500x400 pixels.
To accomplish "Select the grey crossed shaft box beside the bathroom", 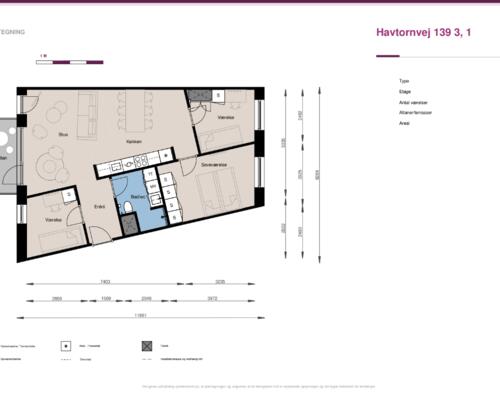I will (129, 224).
